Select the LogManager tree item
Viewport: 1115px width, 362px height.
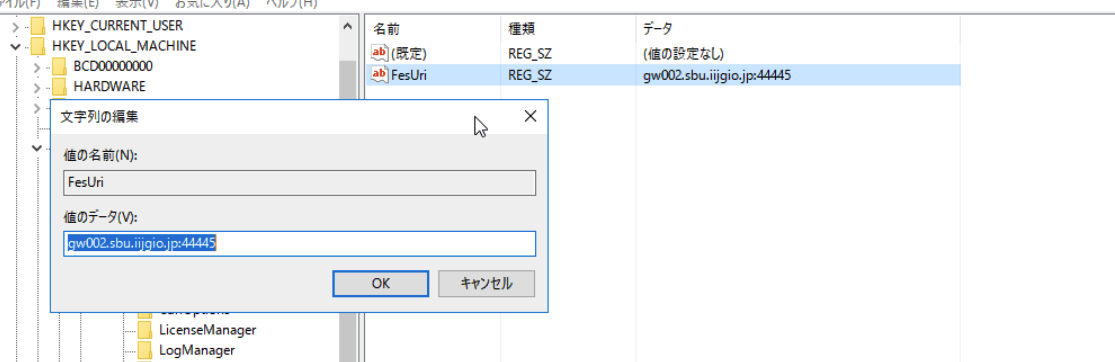197,350
